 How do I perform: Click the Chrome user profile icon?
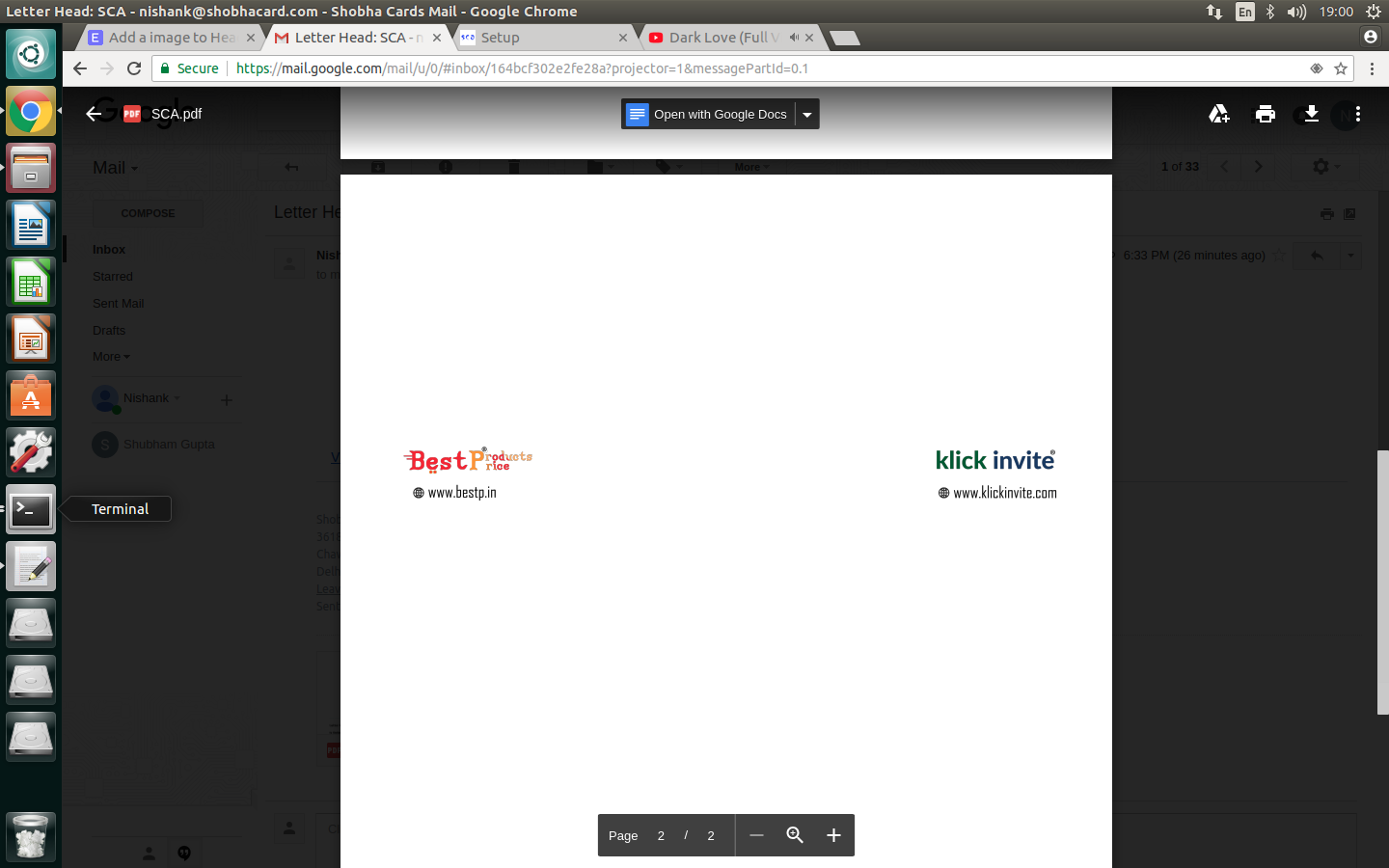click(1370, 37)
